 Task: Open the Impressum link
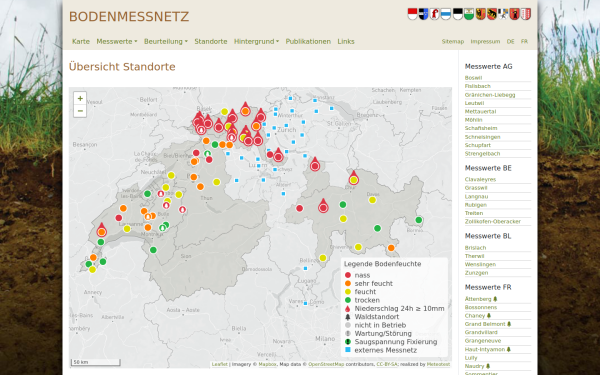[485, 41]
